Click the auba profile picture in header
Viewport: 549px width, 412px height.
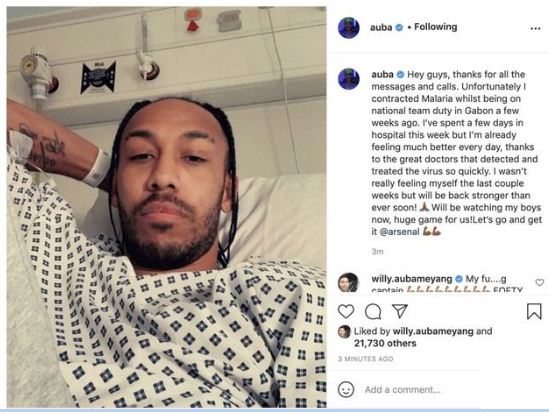[x=348, y=27]
